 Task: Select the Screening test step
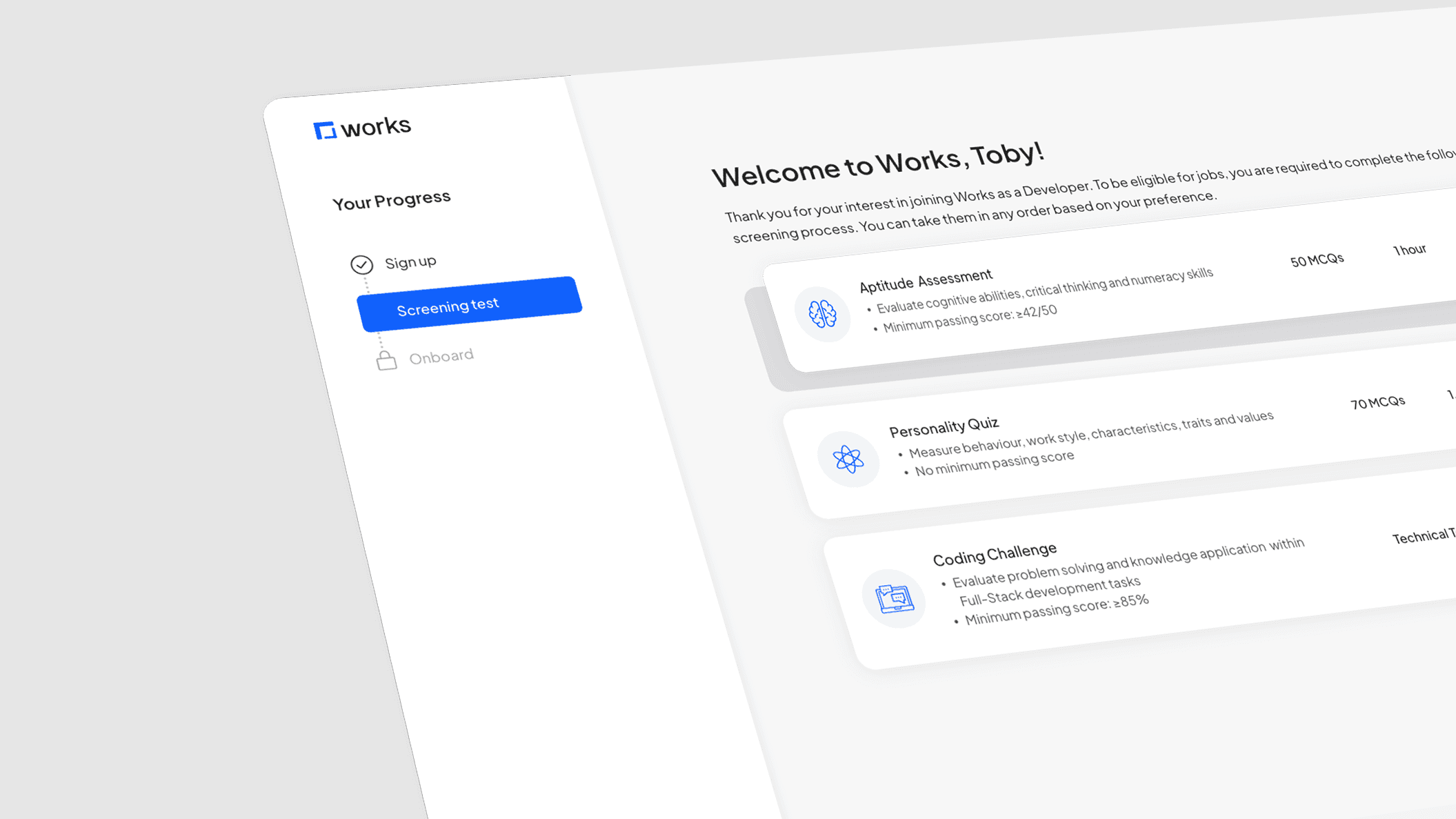(x=469, y=304)
